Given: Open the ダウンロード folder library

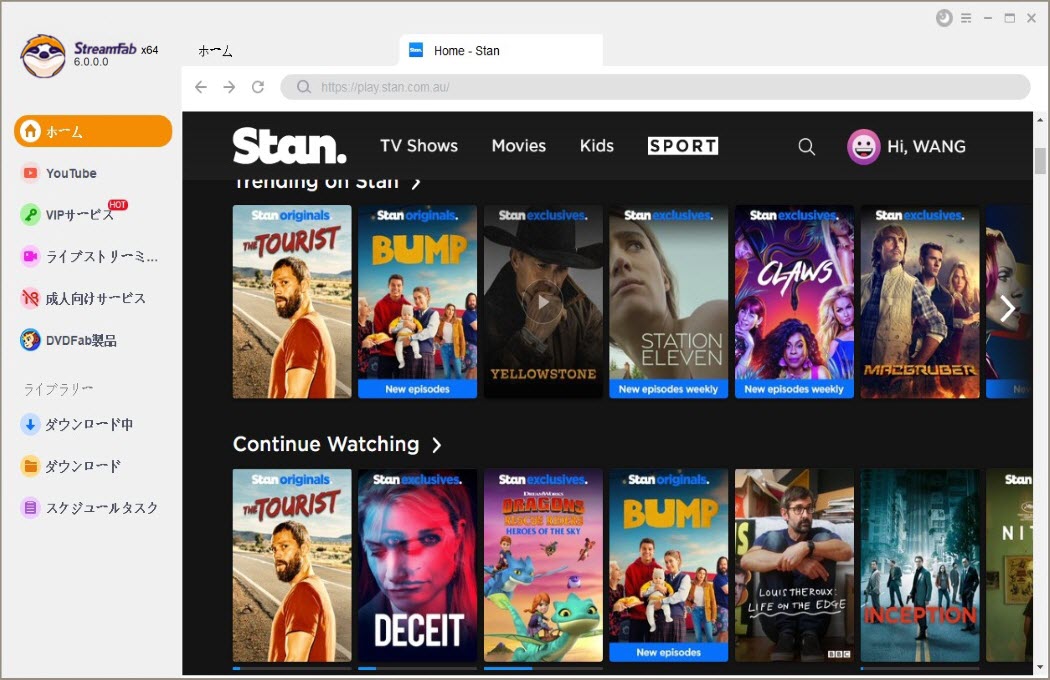Looking at the screenshot, I should tap(71, 466).
